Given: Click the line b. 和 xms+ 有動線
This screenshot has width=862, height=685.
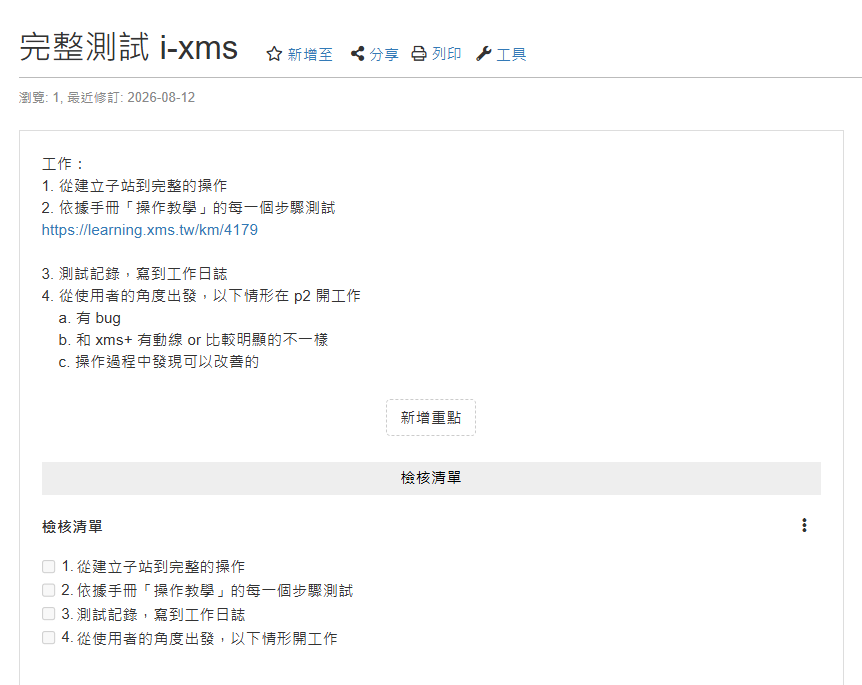Looking at the screenshot, I should [193, 340].
